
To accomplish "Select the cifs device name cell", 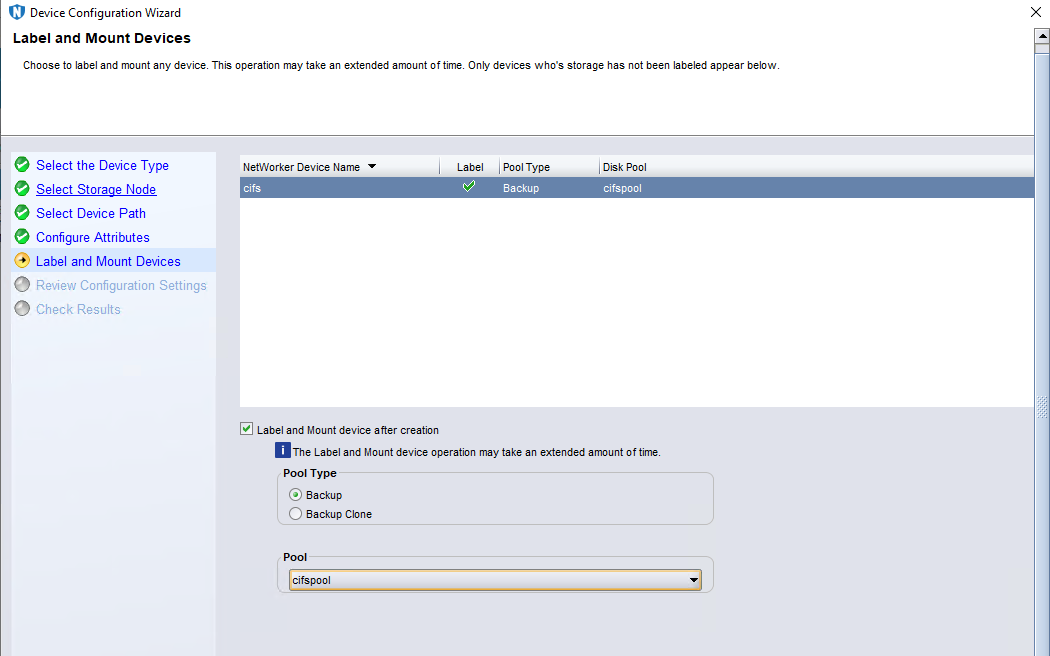I will click(x=340, y=188).
